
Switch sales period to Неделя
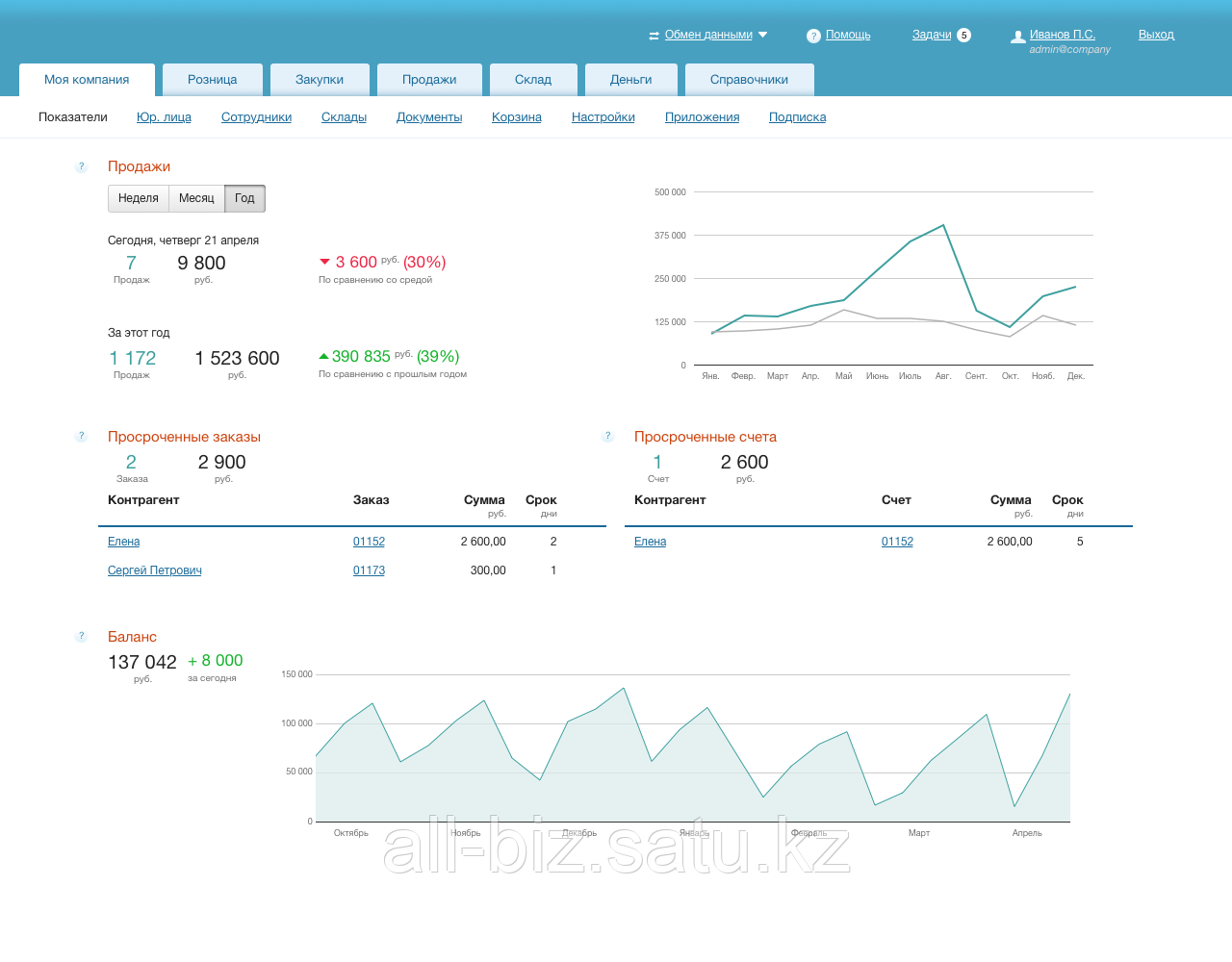coord(139,198)
